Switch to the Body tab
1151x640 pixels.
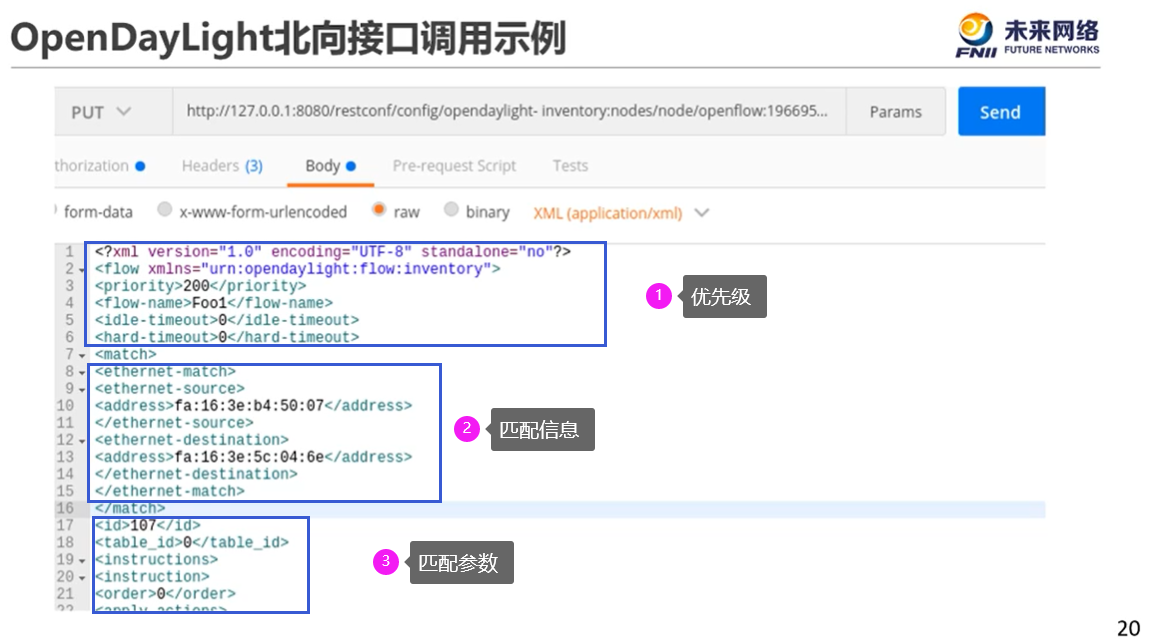point(330,166)
